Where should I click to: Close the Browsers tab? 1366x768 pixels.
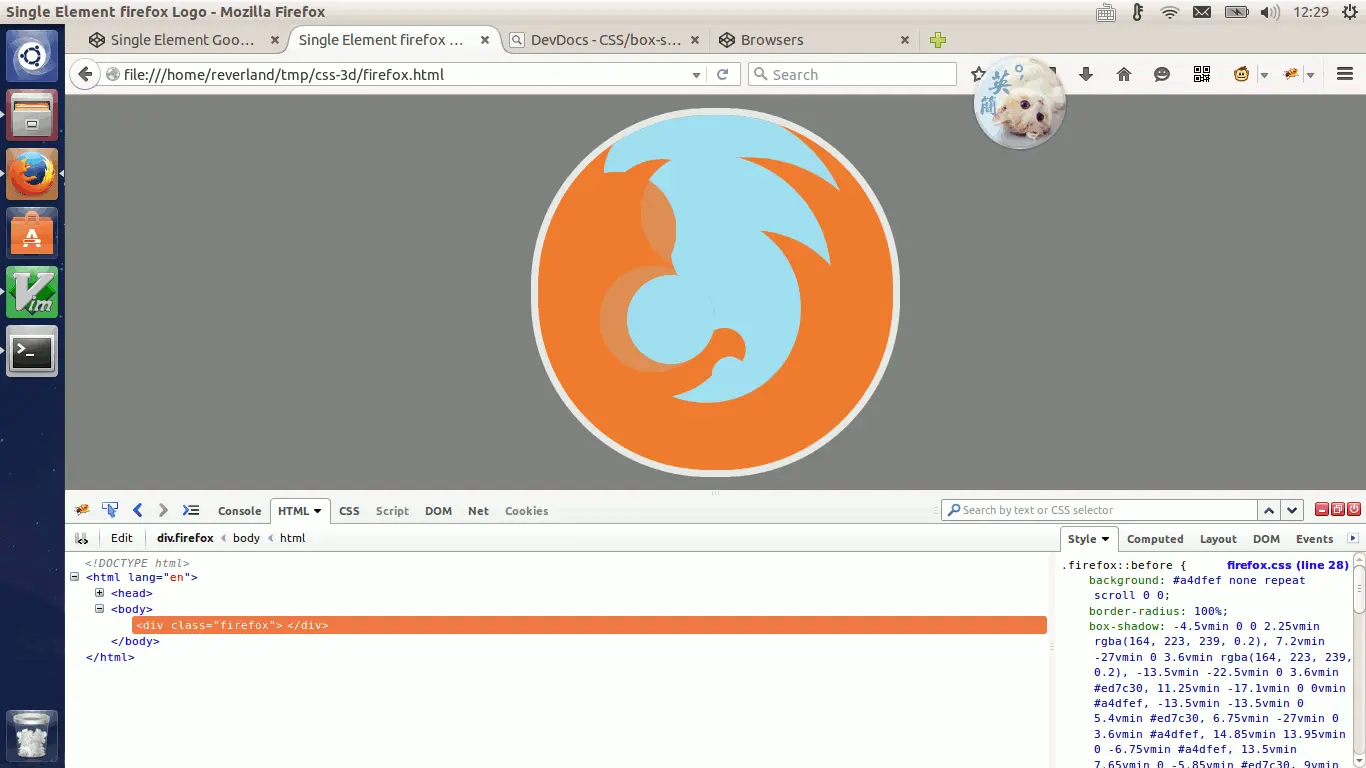pyautogui.click(x=905, y=40)
